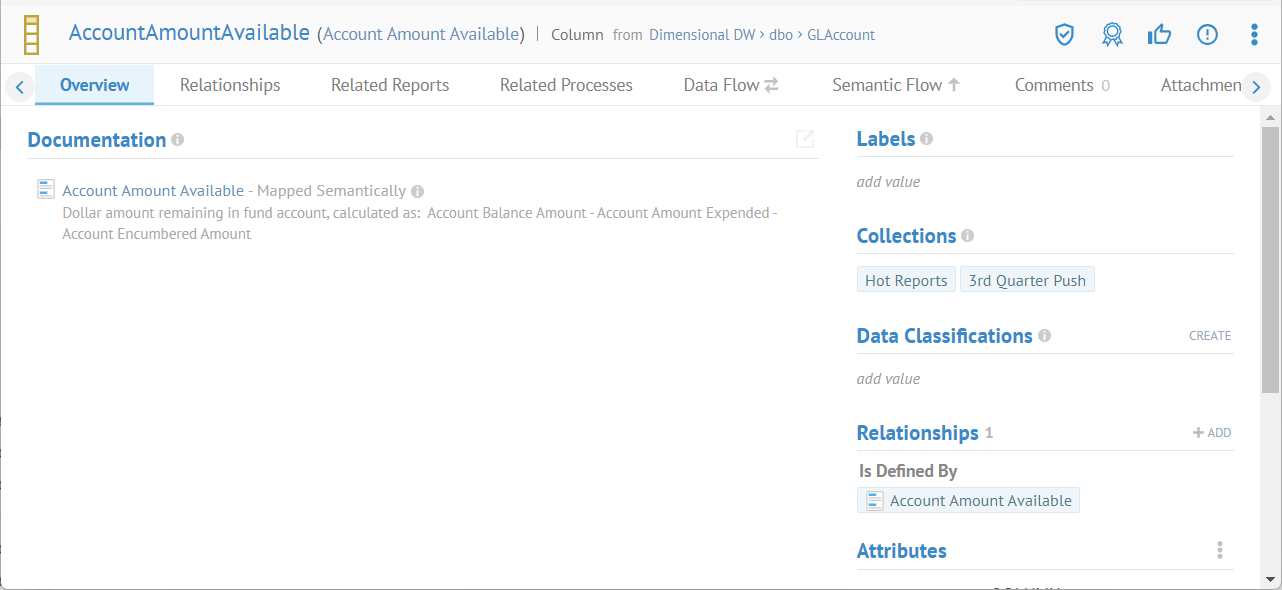
Task: Click the vertical scrollbar on the right
Action: click(1270, 260)
